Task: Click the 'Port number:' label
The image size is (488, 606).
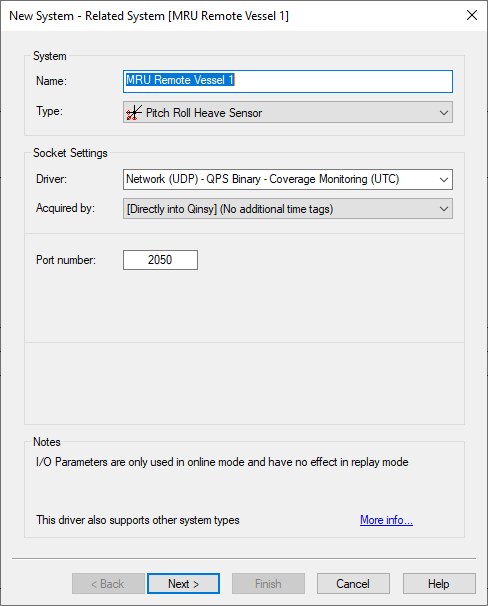Action: click(x=66, y=260)
